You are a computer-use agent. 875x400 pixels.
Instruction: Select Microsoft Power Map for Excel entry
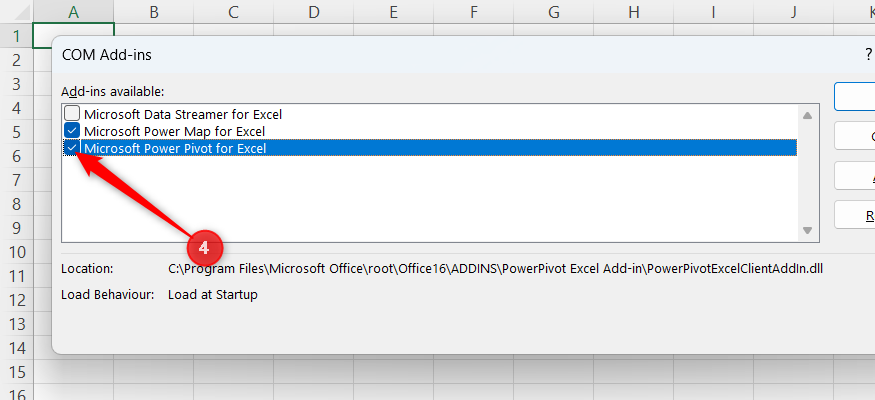[174, 132]
